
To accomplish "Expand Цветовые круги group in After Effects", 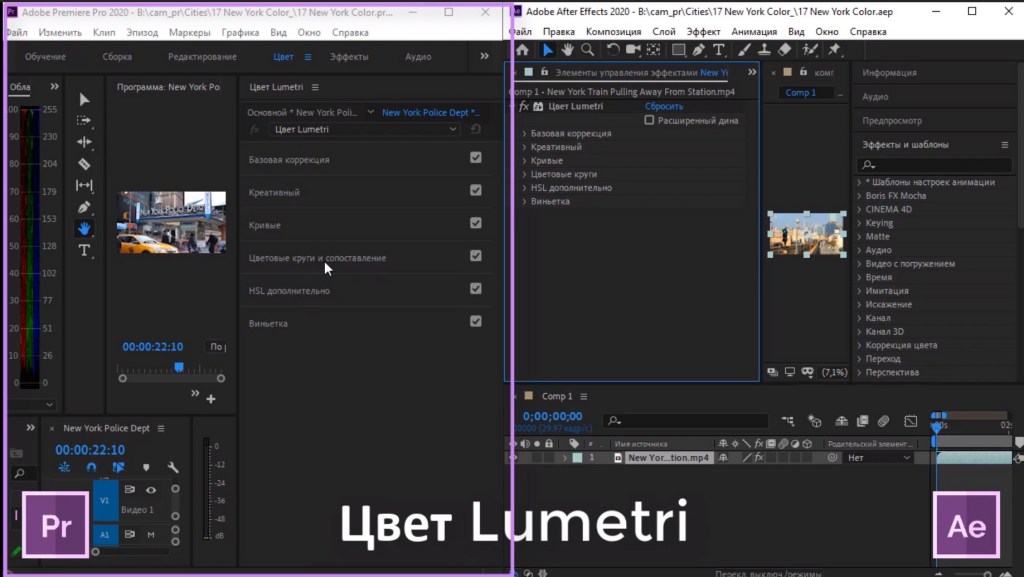I will 524,174.
